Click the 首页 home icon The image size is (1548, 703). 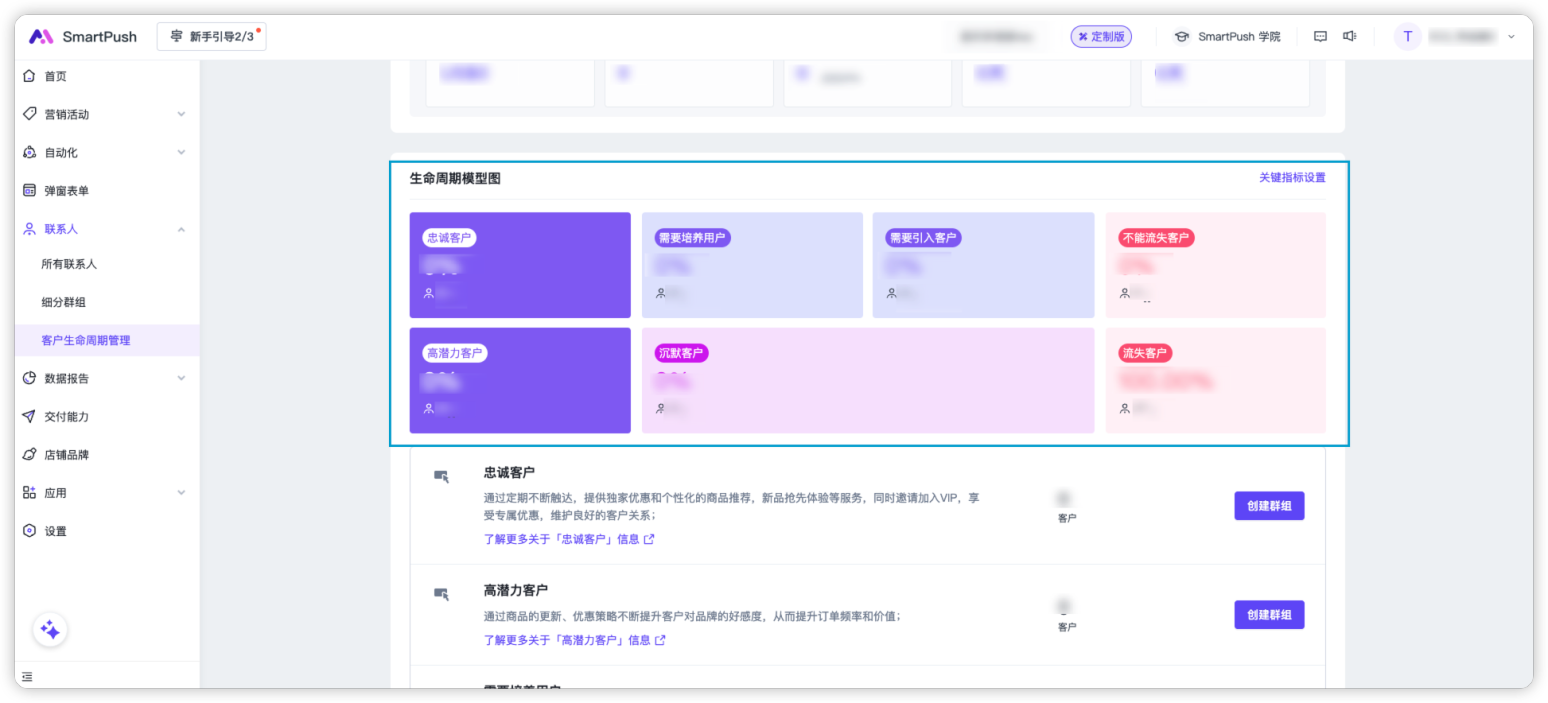point(29,76)
